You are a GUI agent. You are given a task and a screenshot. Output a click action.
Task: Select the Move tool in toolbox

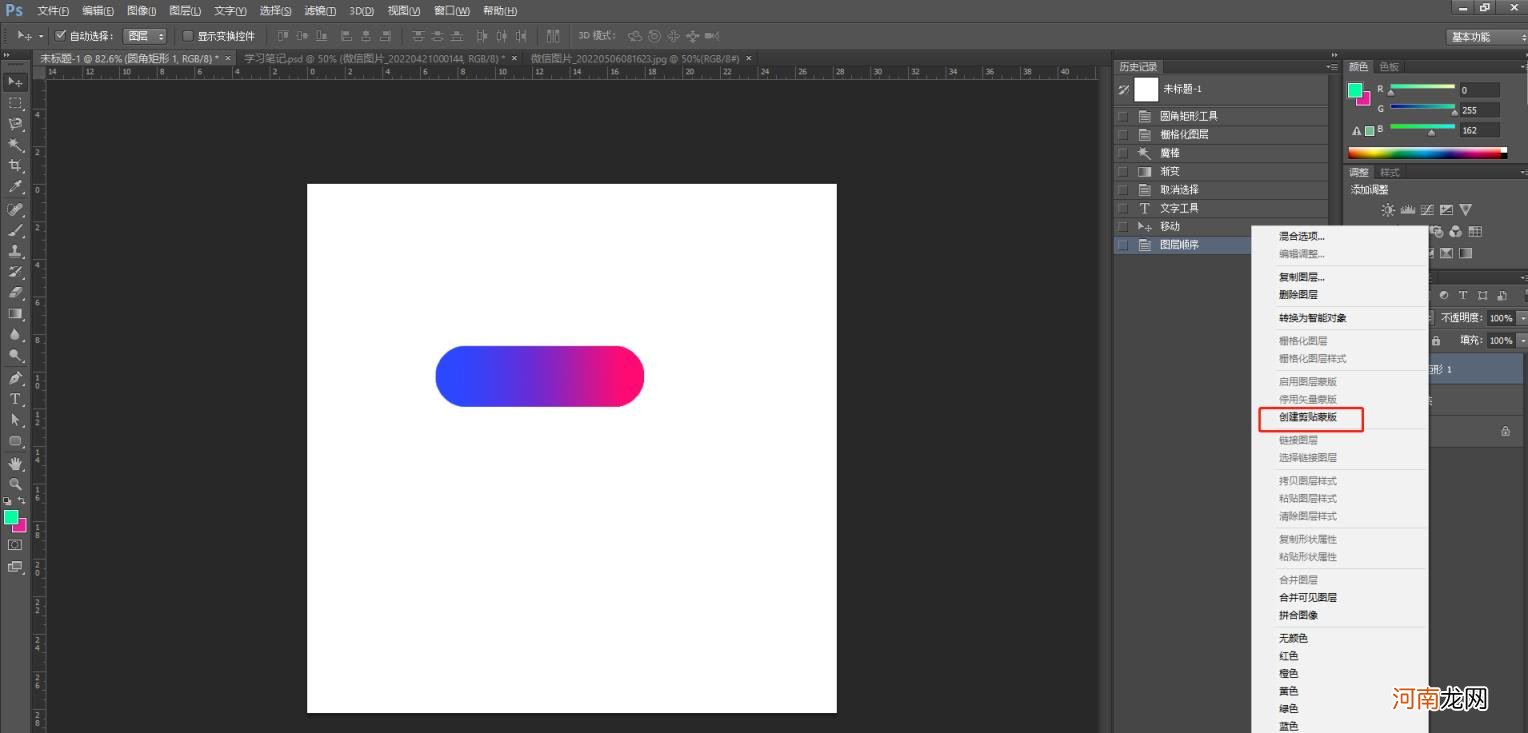[15, 82]
